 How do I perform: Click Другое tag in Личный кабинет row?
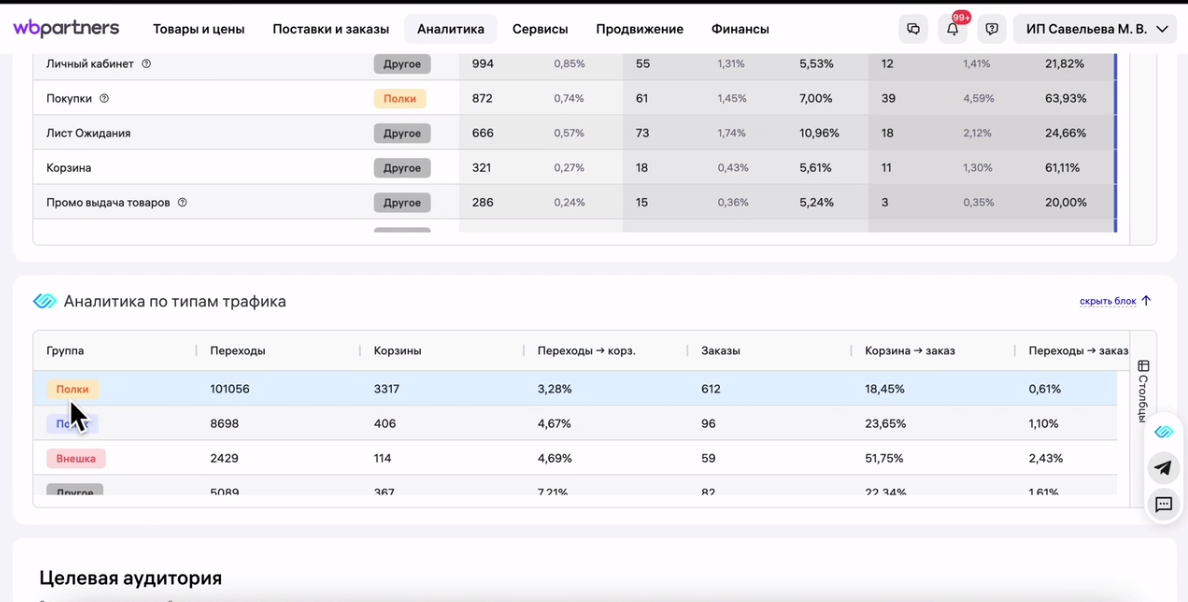tap(402, 64)
